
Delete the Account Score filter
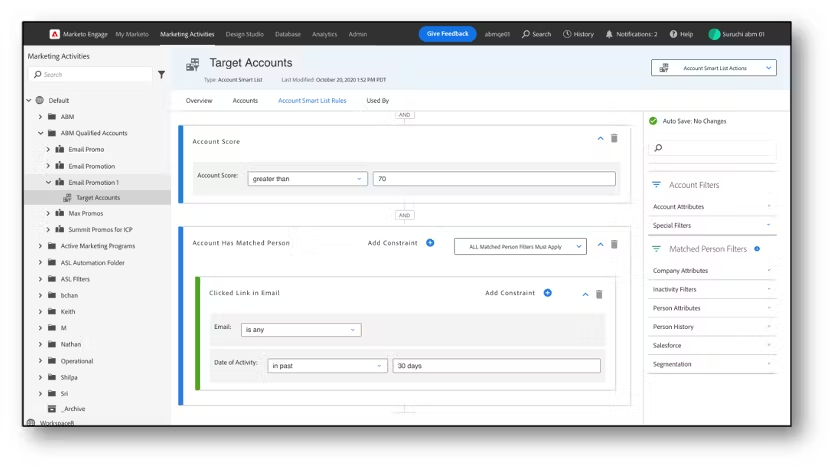click(614, 138)
